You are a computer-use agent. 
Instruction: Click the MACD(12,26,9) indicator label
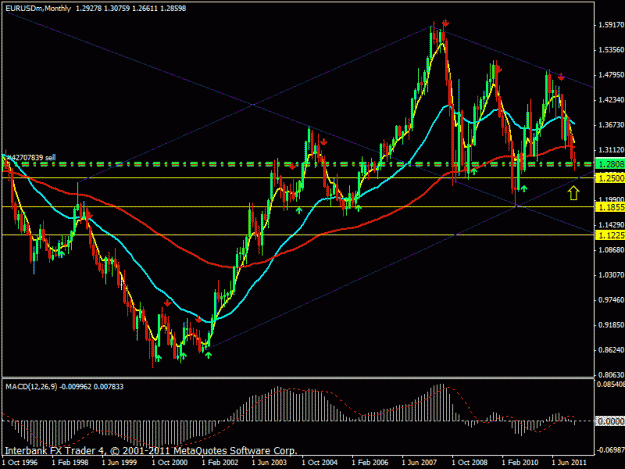click(x=31, y=387)
